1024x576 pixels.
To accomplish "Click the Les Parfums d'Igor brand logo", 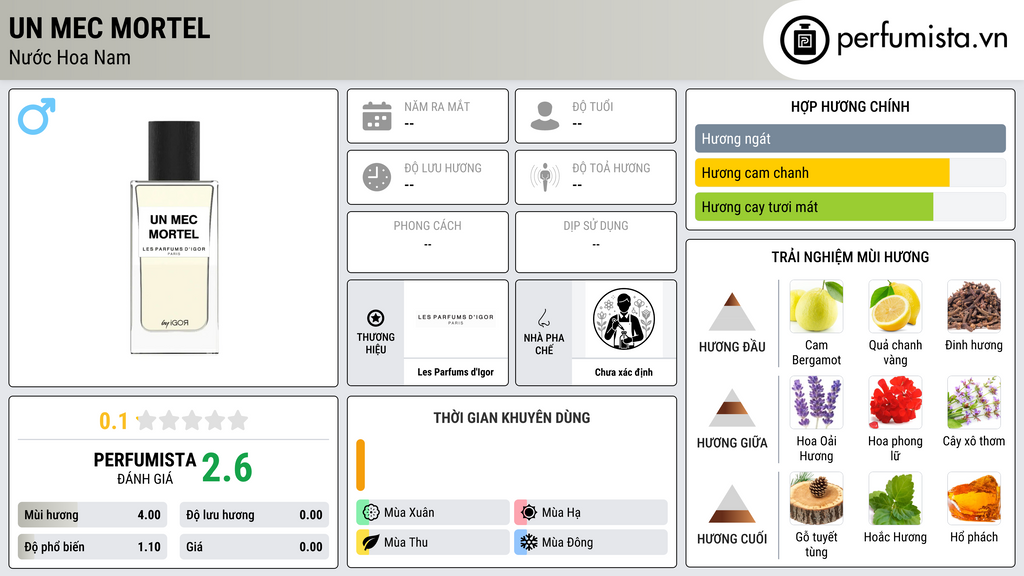I will (x=456, y=319).
